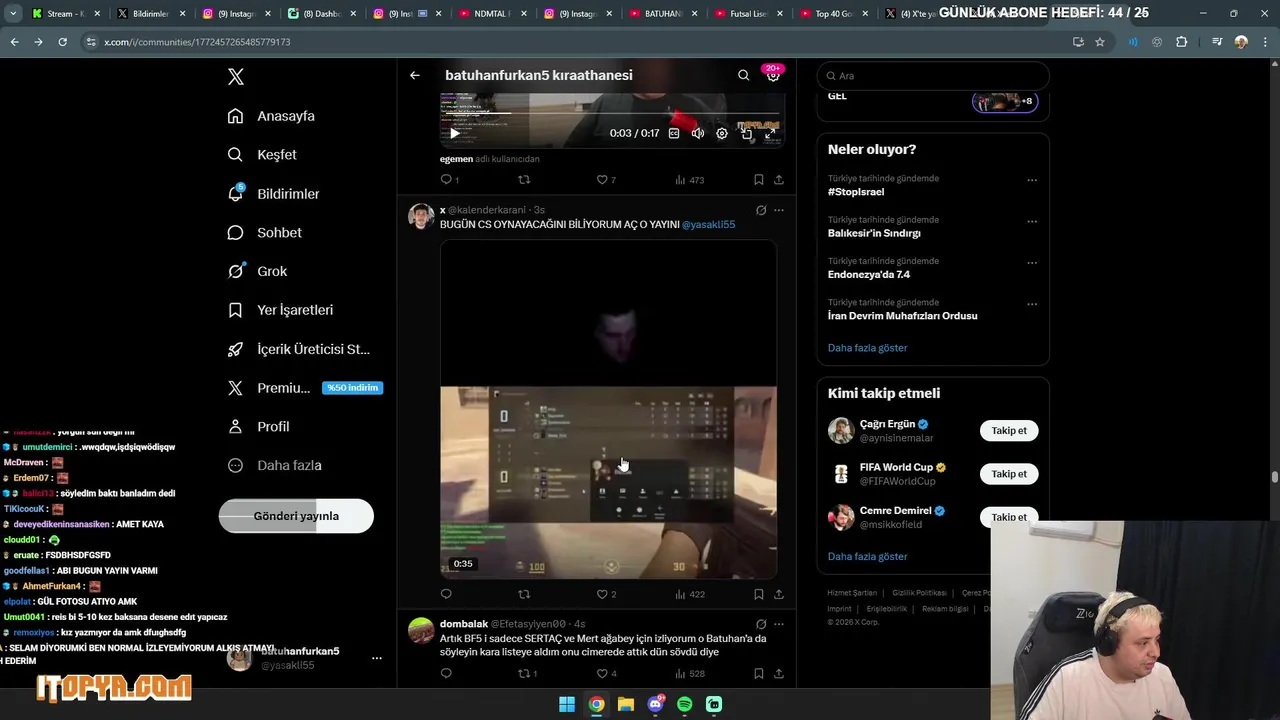Reply to the kalenderkarani post
Screen dimensions: 1280x720
pos(446,594)
